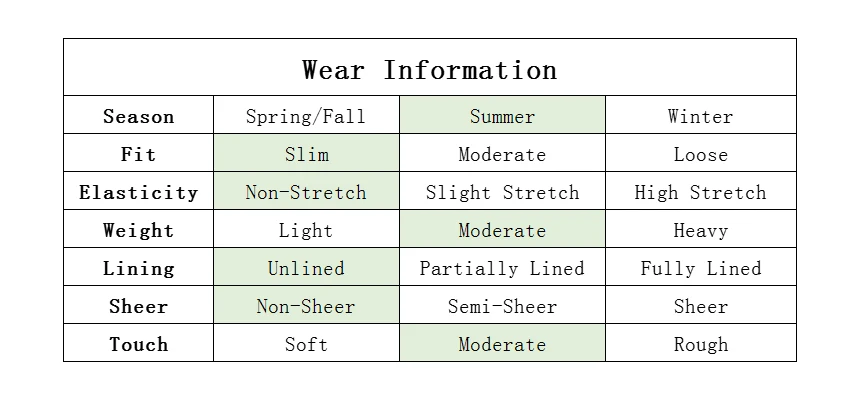
Task: Choose the High Stretch cell
Action: (x=700, y=190)
